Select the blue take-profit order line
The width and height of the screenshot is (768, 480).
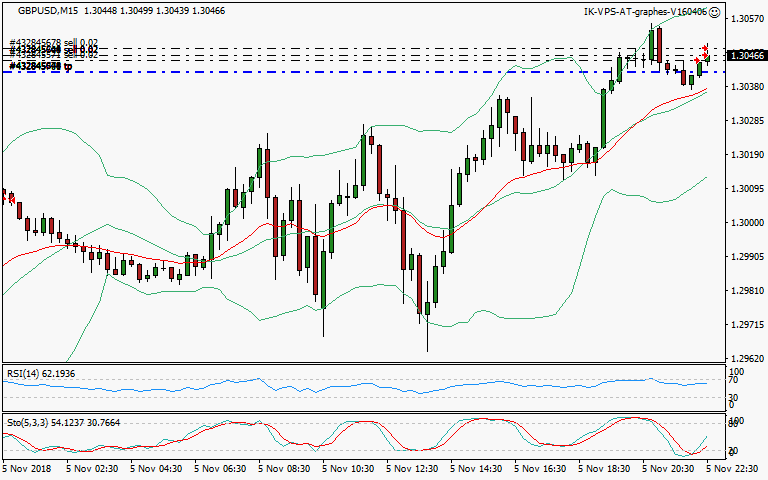pyautogui.click(x=300, y=72)
